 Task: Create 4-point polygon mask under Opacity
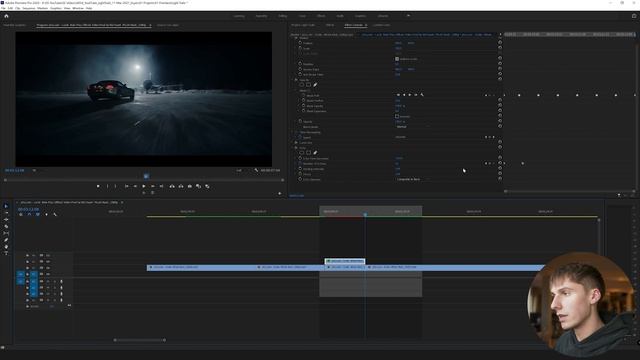pos(309,85)
